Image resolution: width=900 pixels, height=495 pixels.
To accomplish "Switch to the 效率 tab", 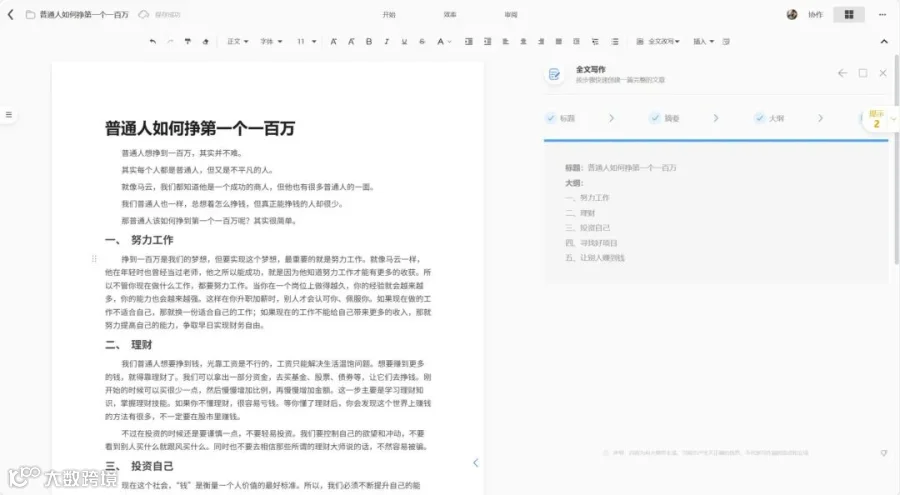I will pos(450,14).
